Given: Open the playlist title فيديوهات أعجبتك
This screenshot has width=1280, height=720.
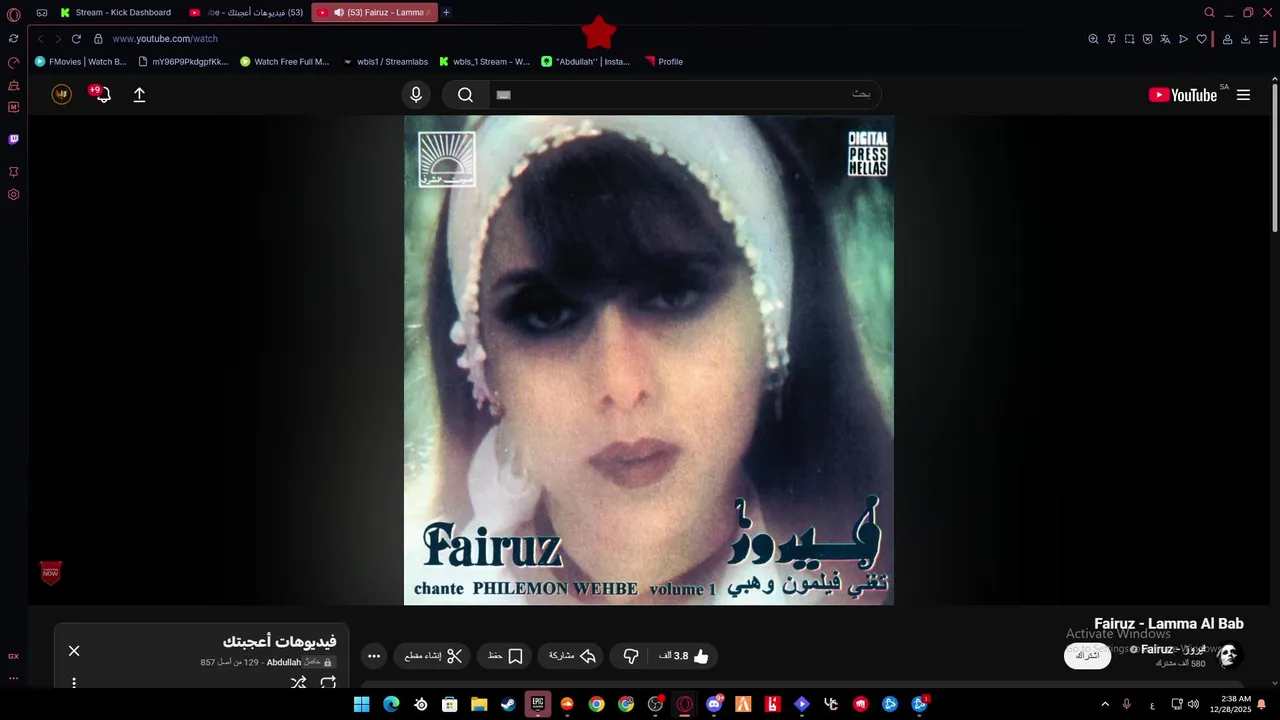Looking at the screenshot, I should [279, 642].
